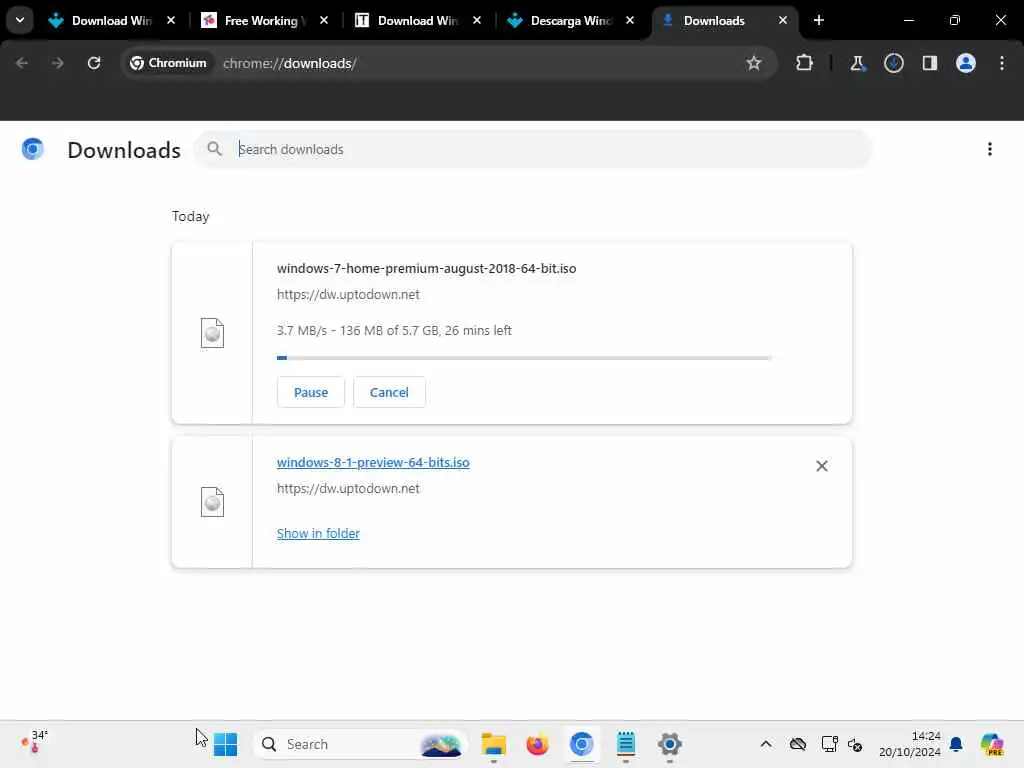Expand hidden system tray icons

point(766,744)
